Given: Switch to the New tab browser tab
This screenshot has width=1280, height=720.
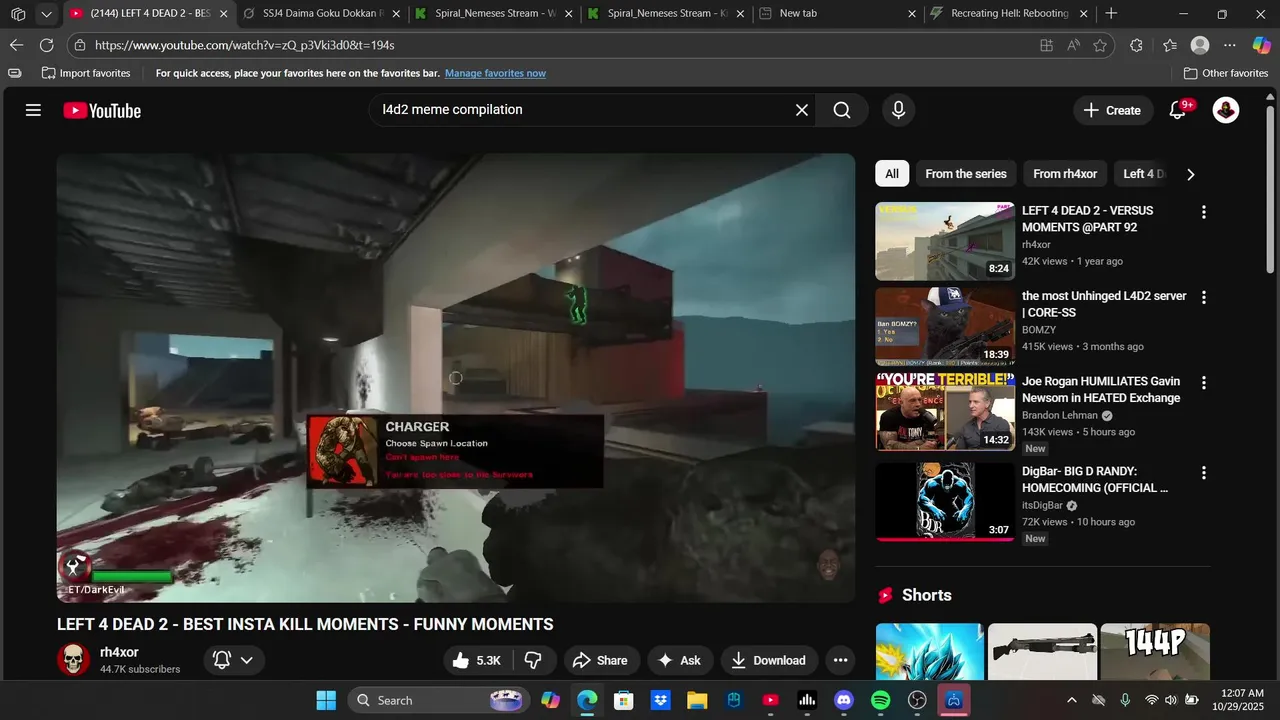Looking at the screenshot, I should (x=838, y=14).
